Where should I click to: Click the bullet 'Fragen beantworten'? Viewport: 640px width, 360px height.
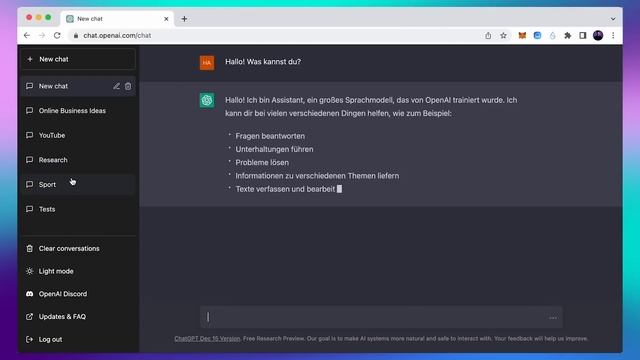point(270,136)
